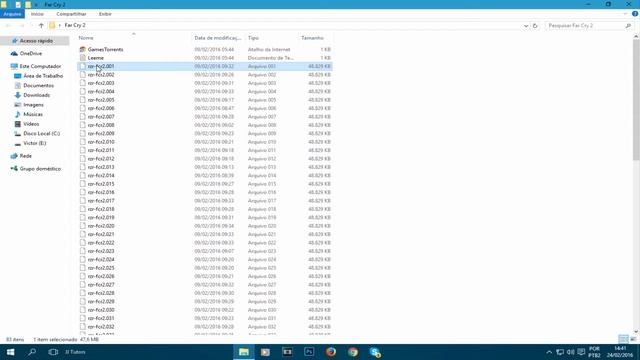The image size is (640, 360).
Task: Sort by Data de modificação column header
Action: (218, 38)
